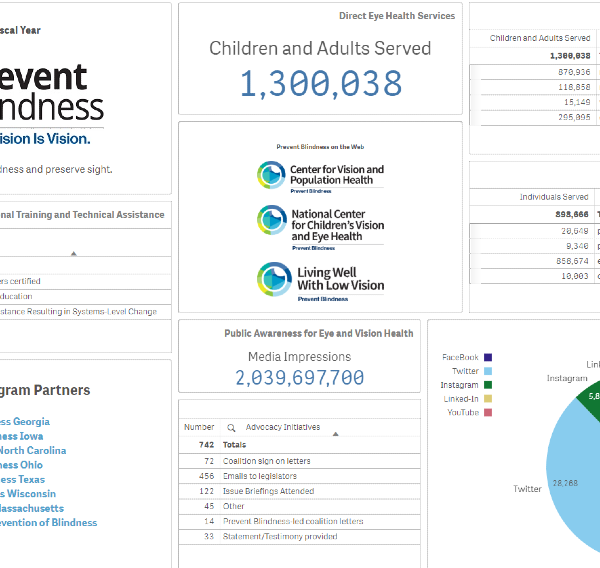
Task: Click the Media Impressions value 2,039,697,700
Action: 299,378
